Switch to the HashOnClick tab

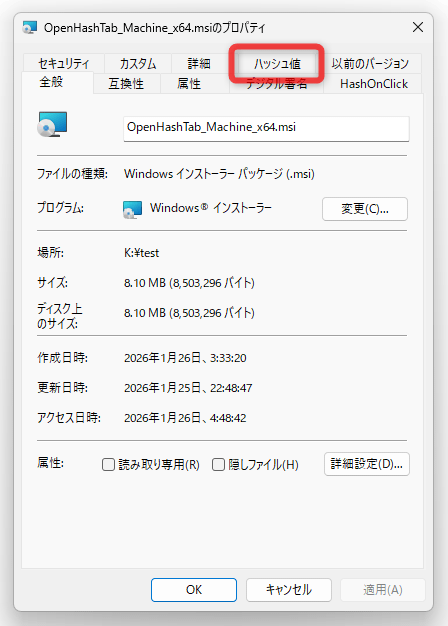(374, 83)
